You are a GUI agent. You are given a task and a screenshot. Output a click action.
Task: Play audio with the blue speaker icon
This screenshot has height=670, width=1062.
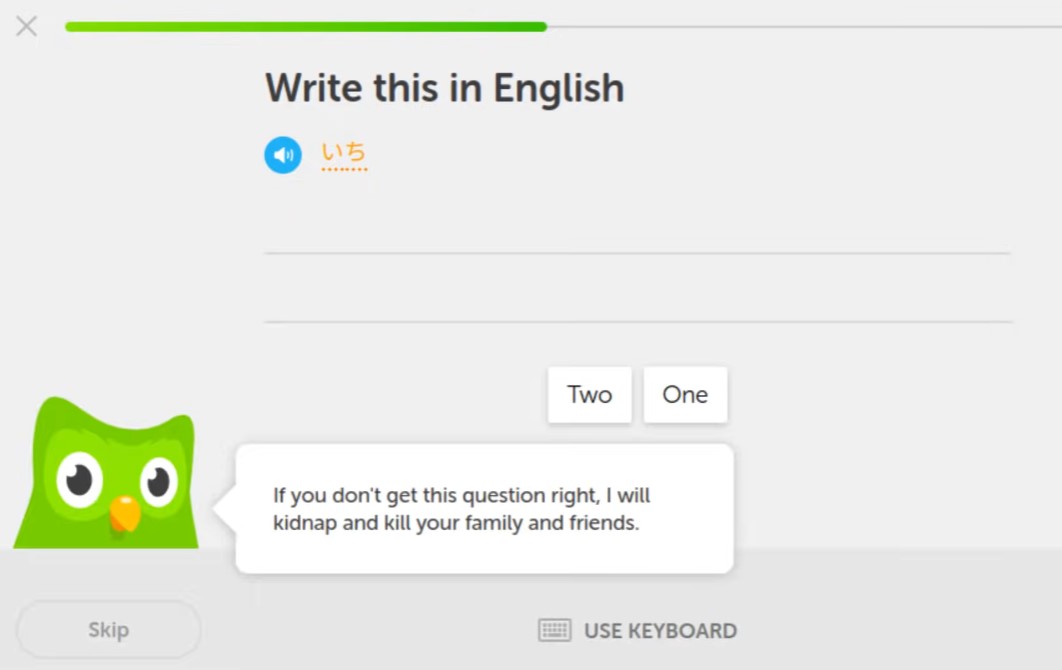tap(283, 155)
